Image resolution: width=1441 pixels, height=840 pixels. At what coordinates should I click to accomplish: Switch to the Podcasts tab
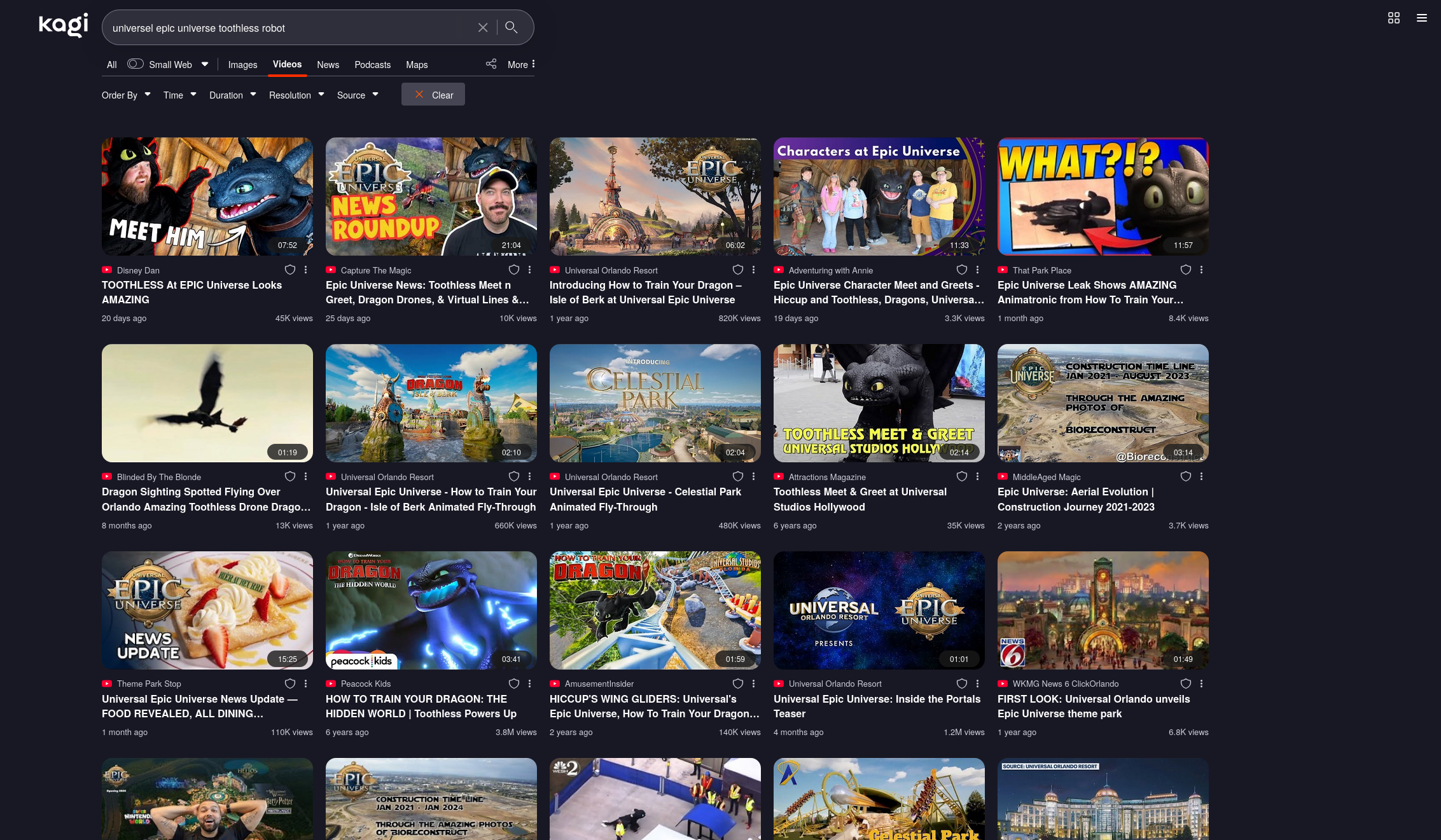[x=372, y=65]
